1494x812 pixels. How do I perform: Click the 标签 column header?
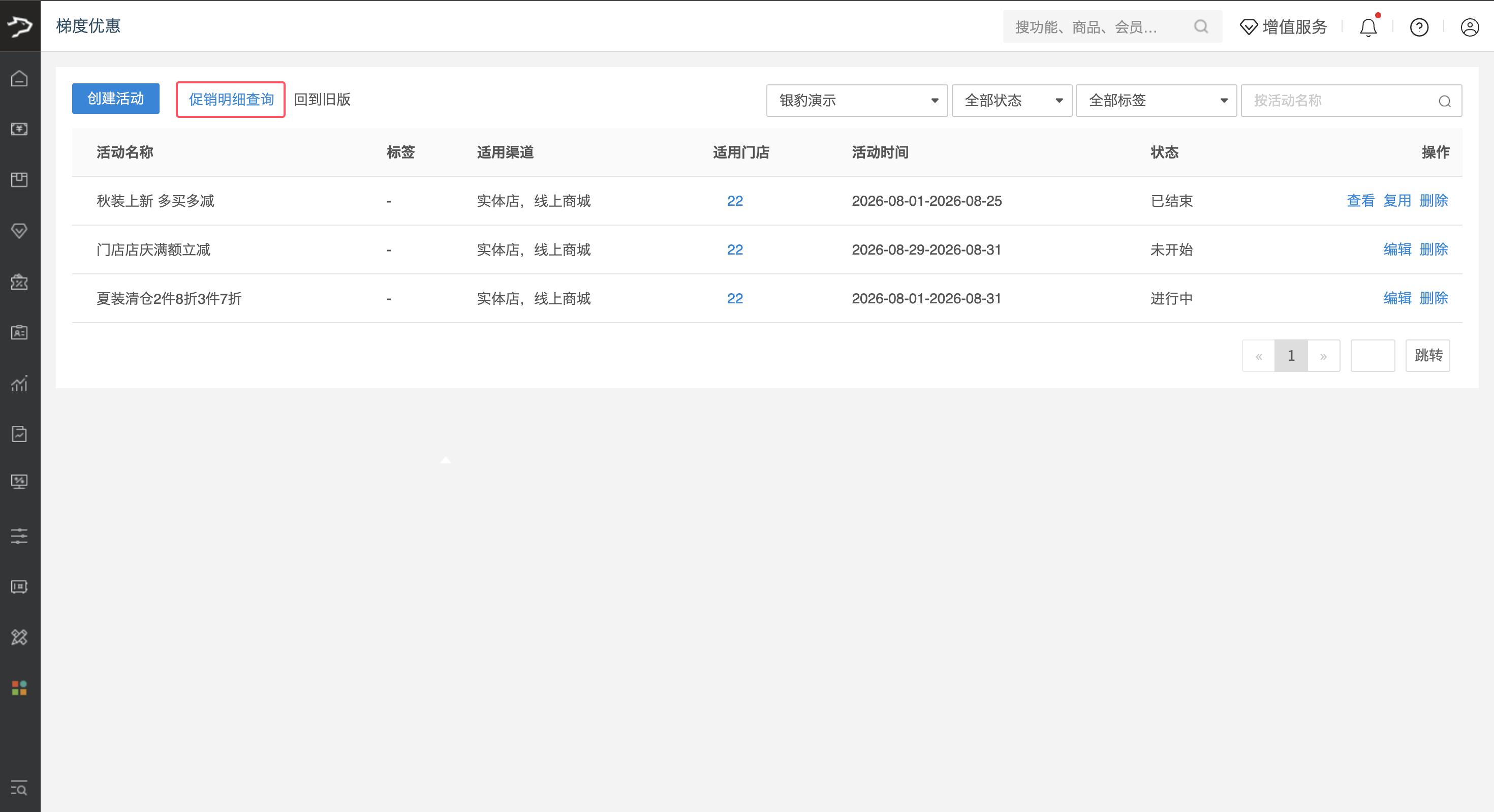point(401,152)
